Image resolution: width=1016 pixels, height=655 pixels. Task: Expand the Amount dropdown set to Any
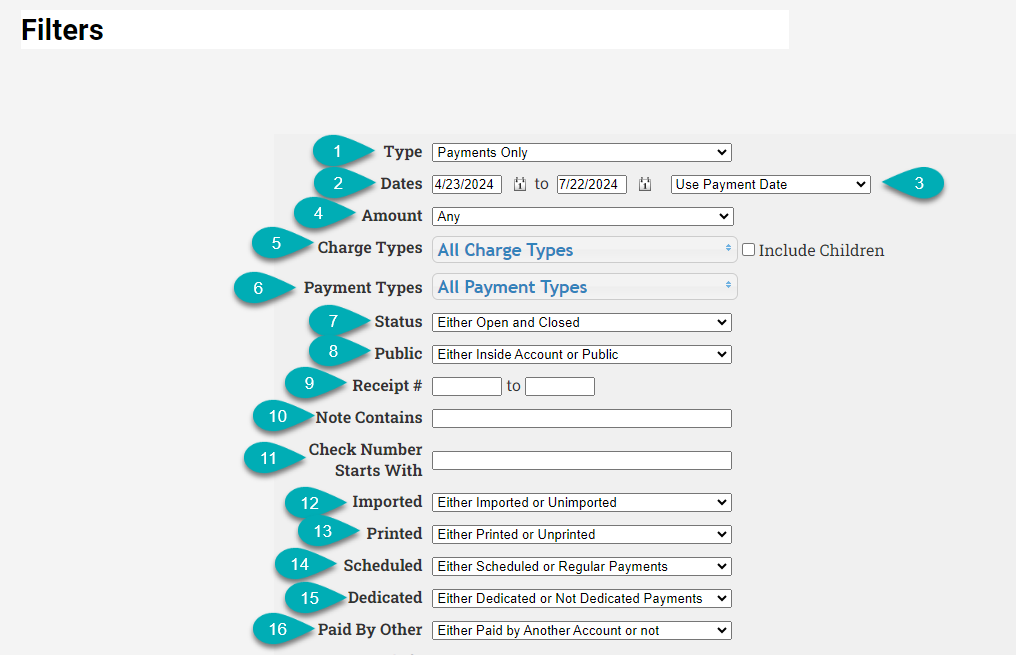581,216
